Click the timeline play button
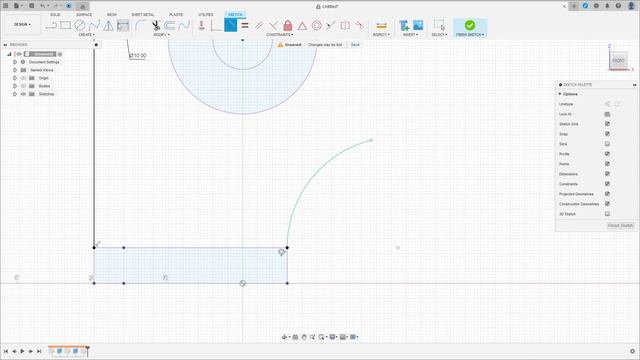Image resolution: width=640 pixels, height=360 pixels. tap(22, 351)
